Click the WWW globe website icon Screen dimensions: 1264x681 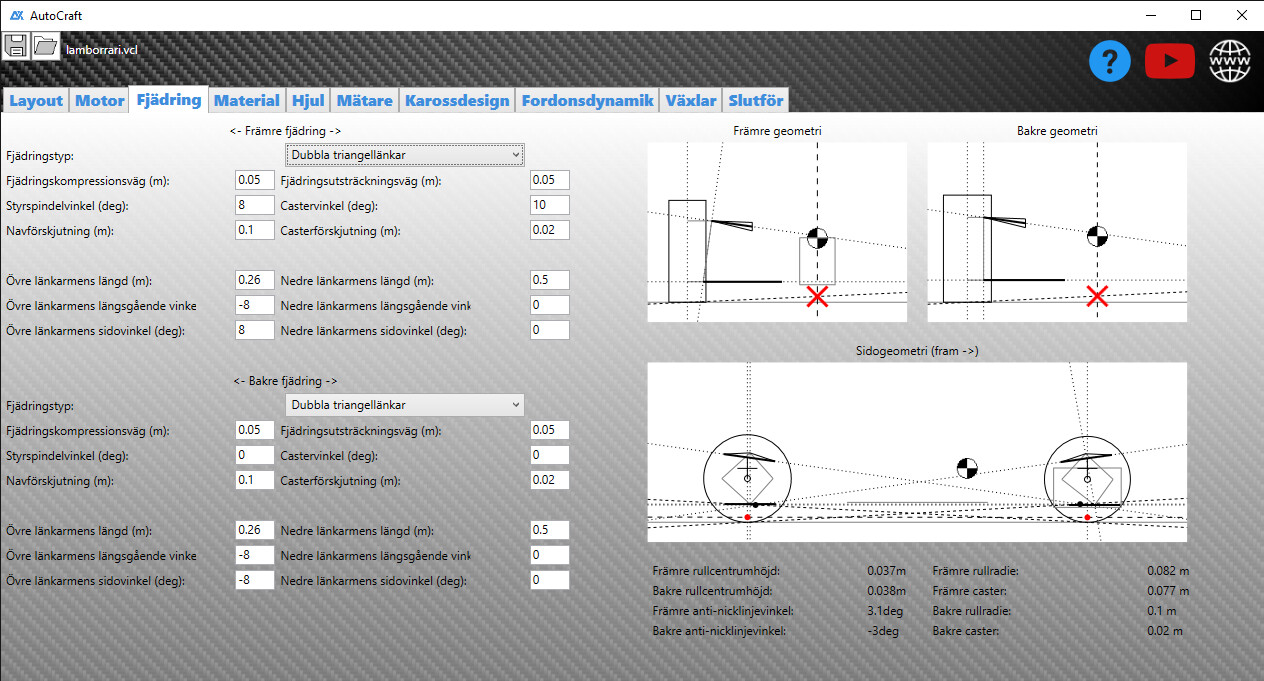(x=1230, y=62)
